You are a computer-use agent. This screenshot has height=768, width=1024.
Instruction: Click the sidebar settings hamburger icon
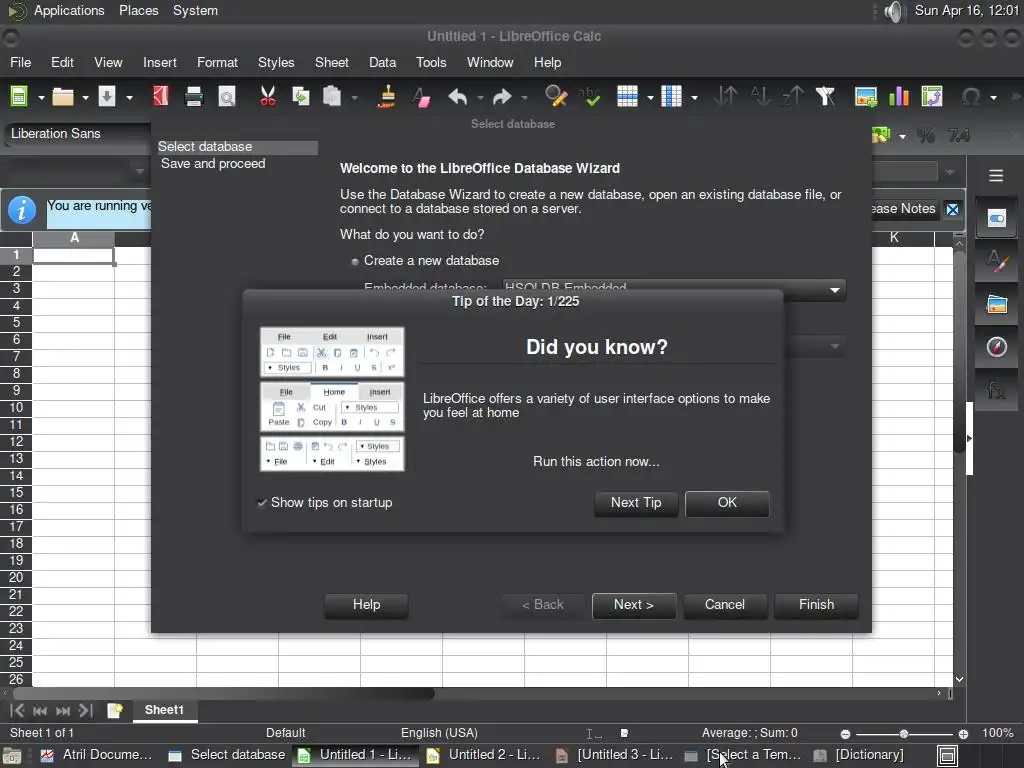click(996, 176)
